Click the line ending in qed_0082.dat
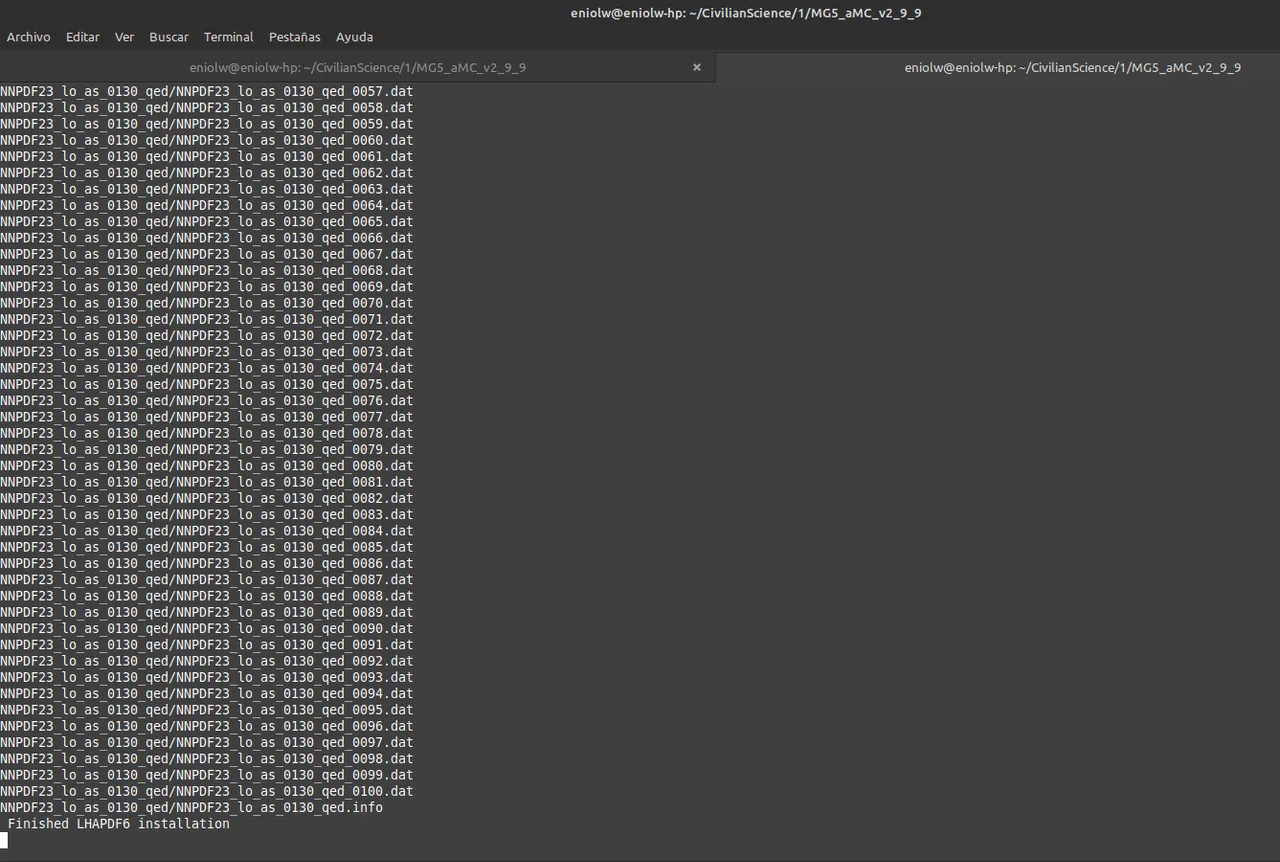The height and width of the screenshot is (862, 1280). click(206, 498)
